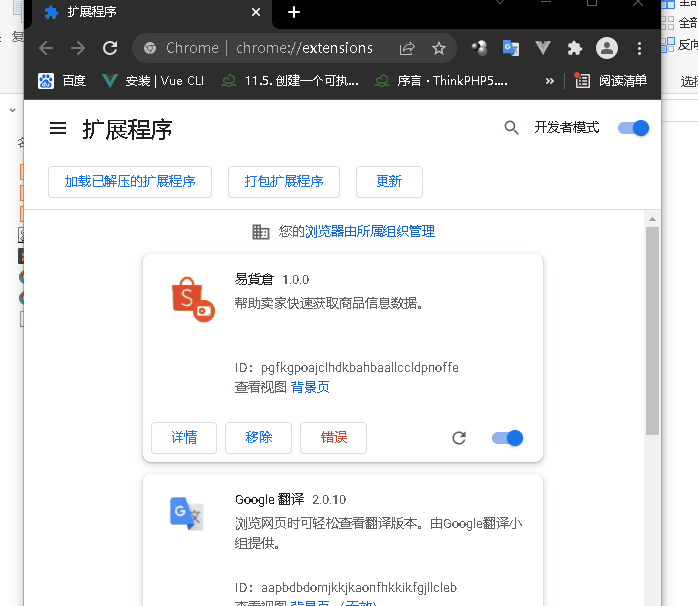Click the gray spheres extension icon

[479, 48]
